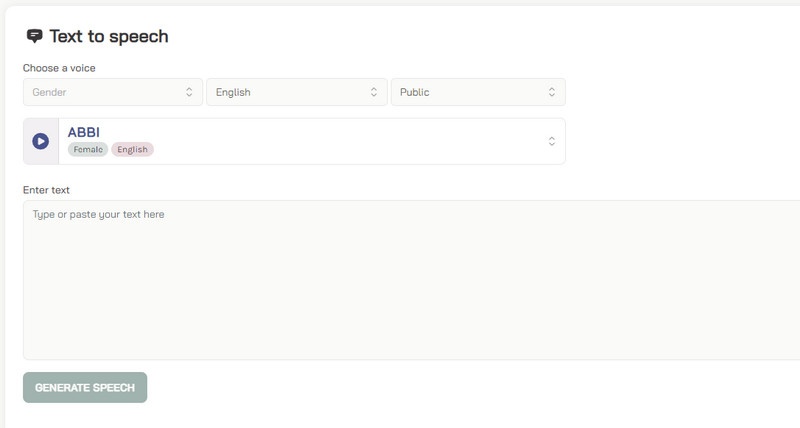Click the Female tag under ABBI
The height and width of the screenshot is (428, 800).
[88, 150]
